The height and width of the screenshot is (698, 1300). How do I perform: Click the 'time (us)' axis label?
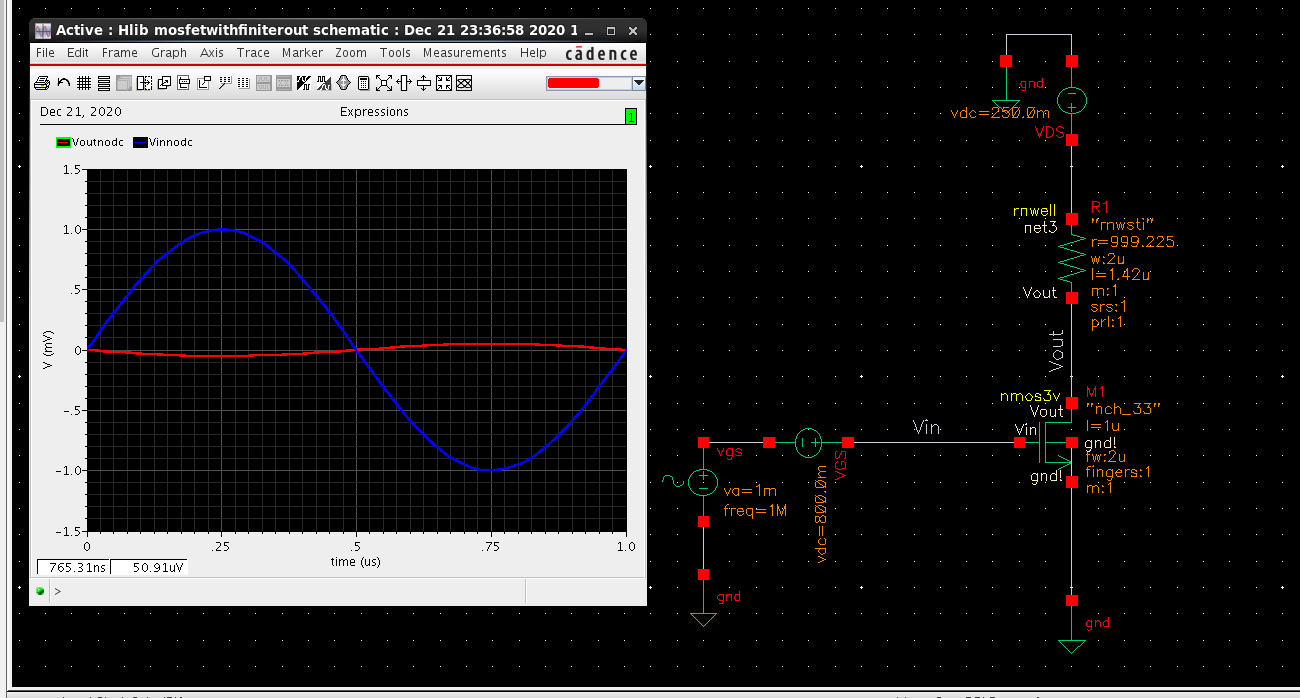356,562
